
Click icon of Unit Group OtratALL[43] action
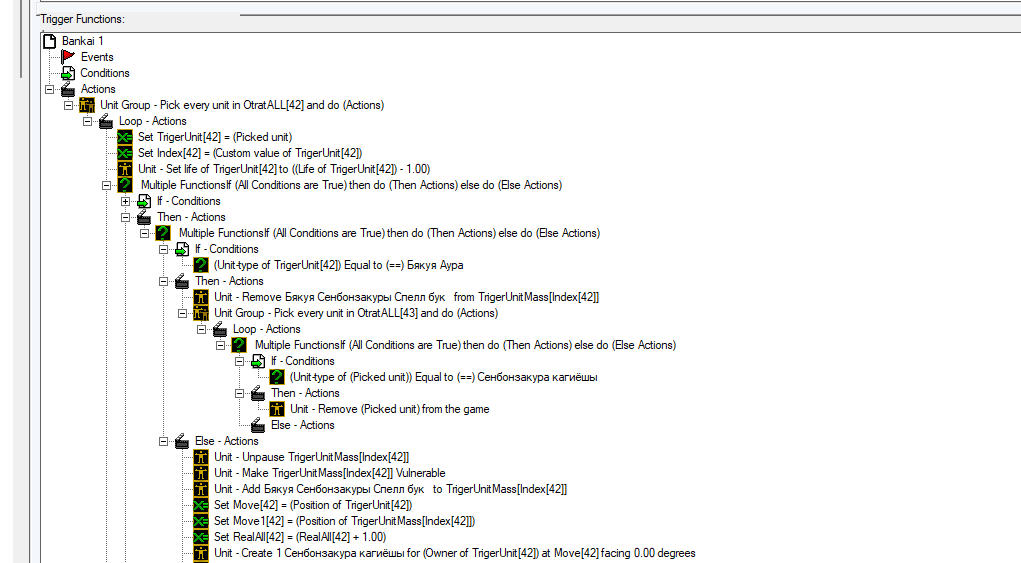click(x=201, y=313)
